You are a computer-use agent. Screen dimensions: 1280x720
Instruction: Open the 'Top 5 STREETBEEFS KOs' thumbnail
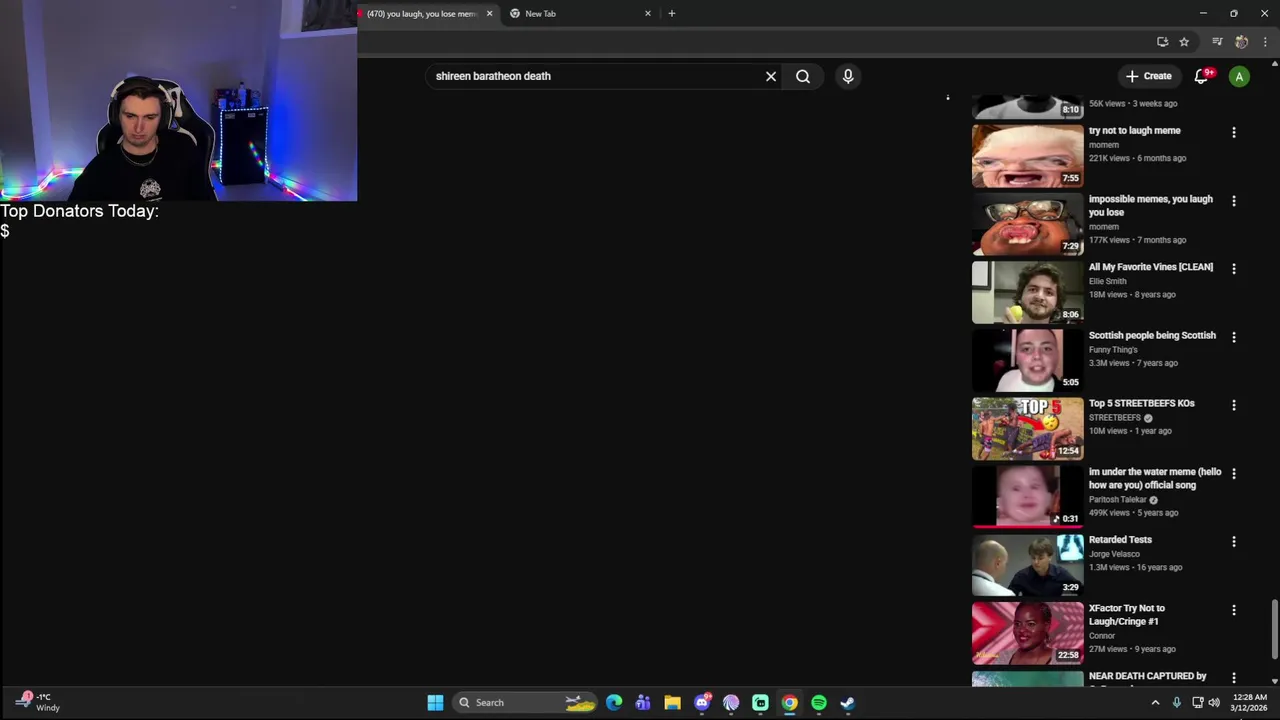coord(1027,428)
